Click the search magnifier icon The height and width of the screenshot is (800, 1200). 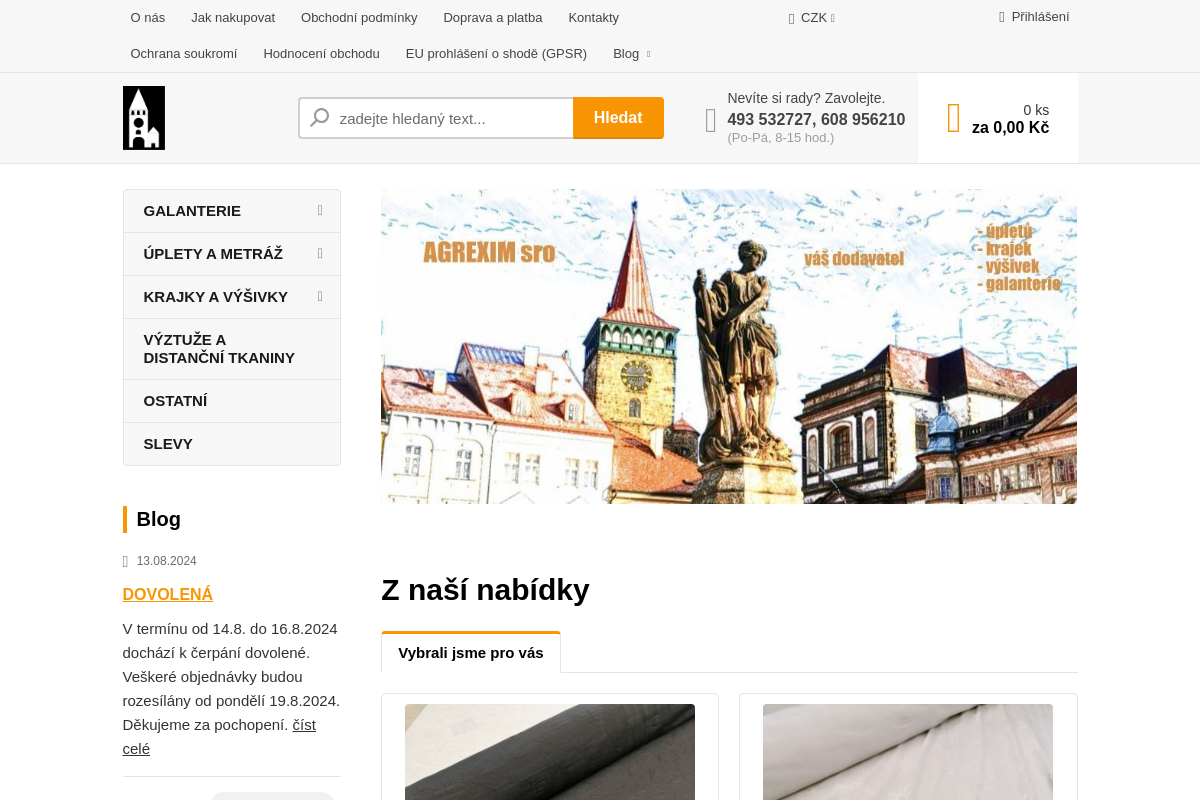pos(318,118)
